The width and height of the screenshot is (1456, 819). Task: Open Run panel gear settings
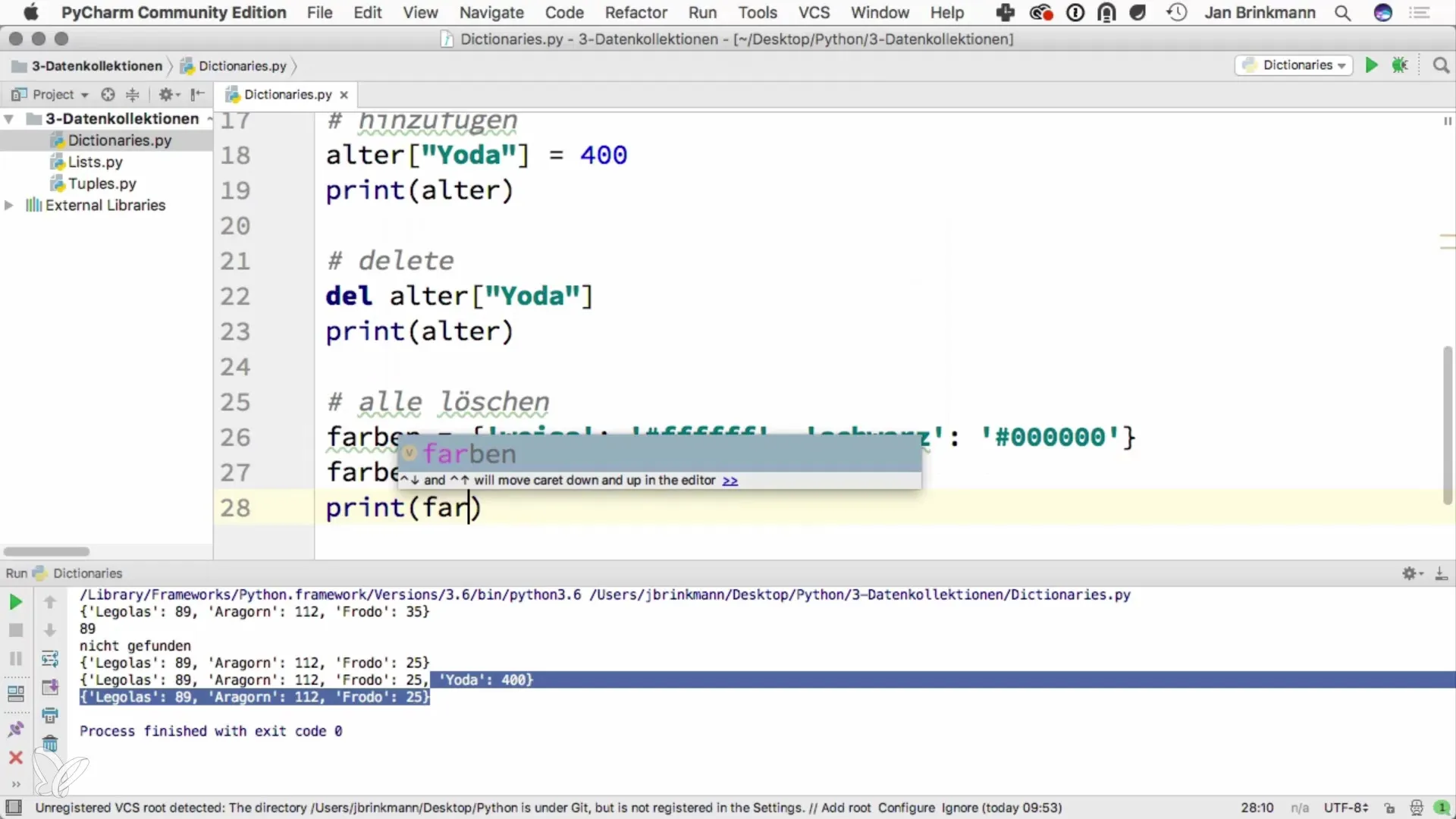pos(1412,573)
